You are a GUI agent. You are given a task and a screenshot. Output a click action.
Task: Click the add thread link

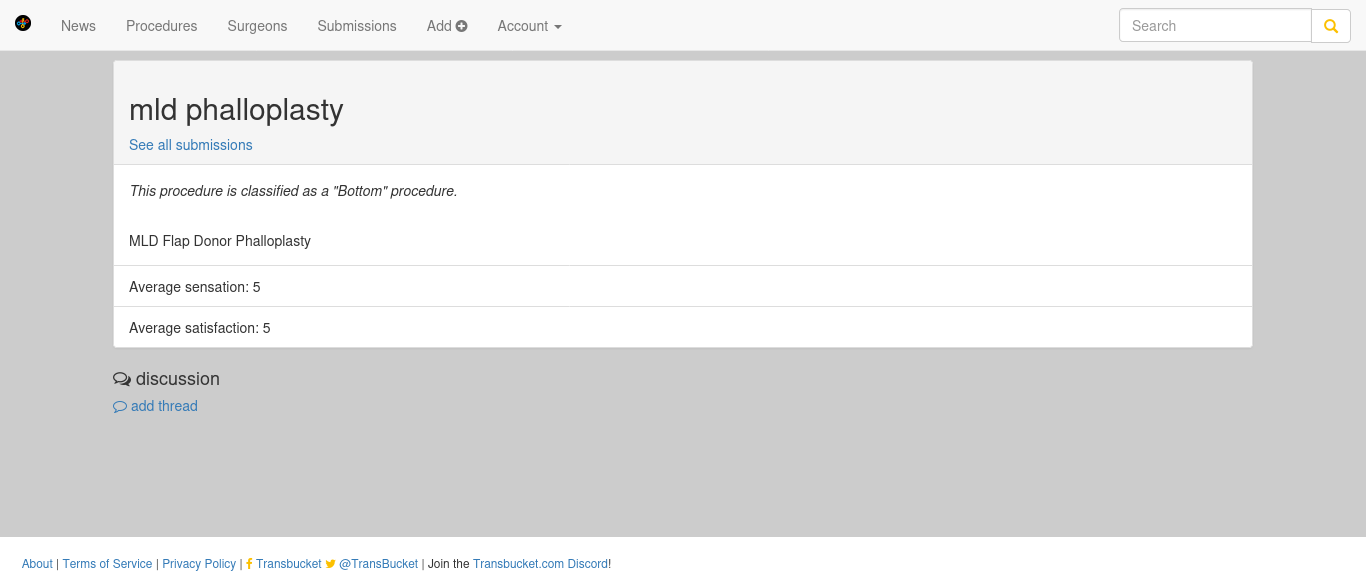click(x=164, y=406)
